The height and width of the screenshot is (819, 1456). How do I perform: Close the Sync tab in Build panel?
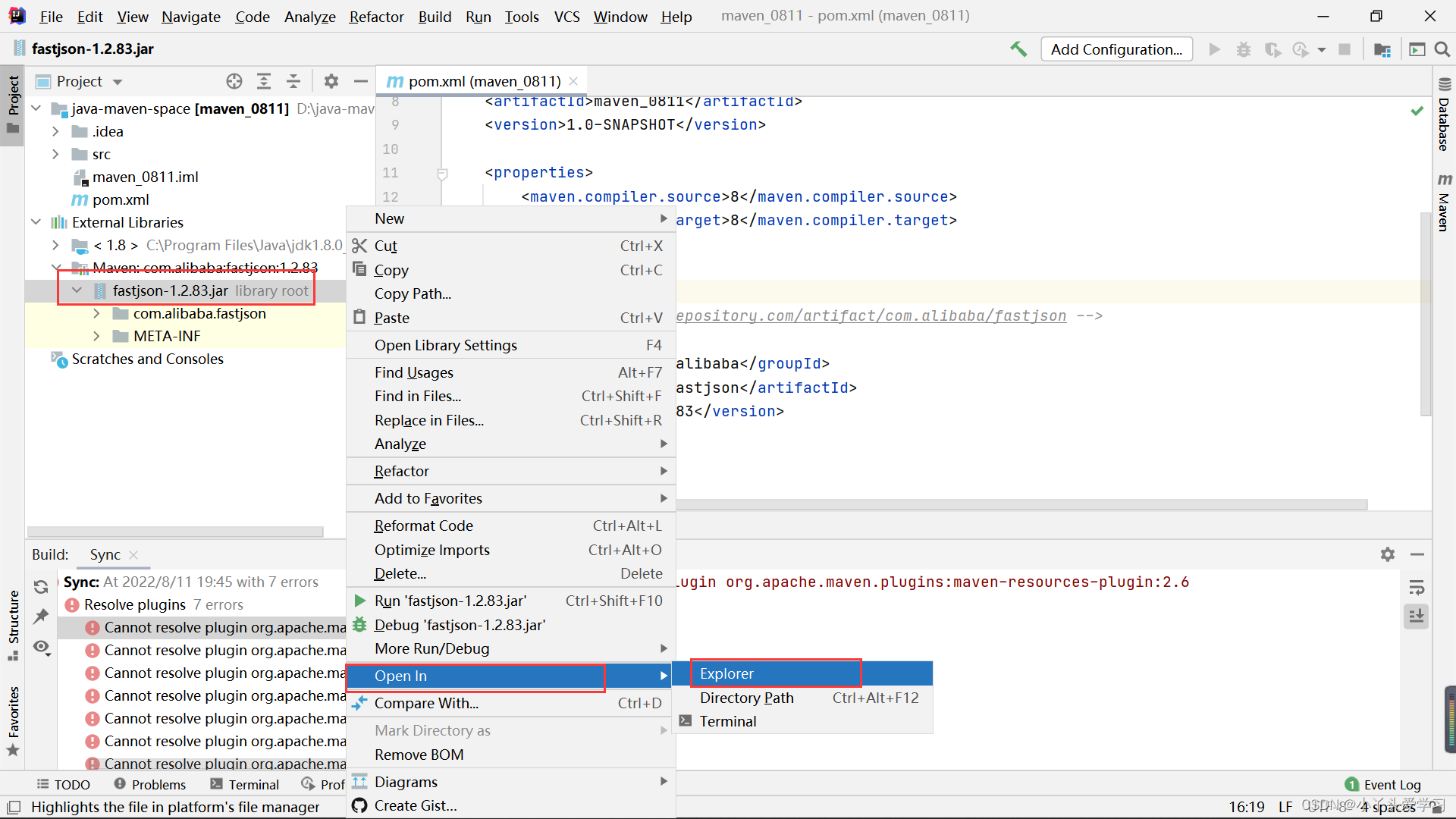click(133, 555)
